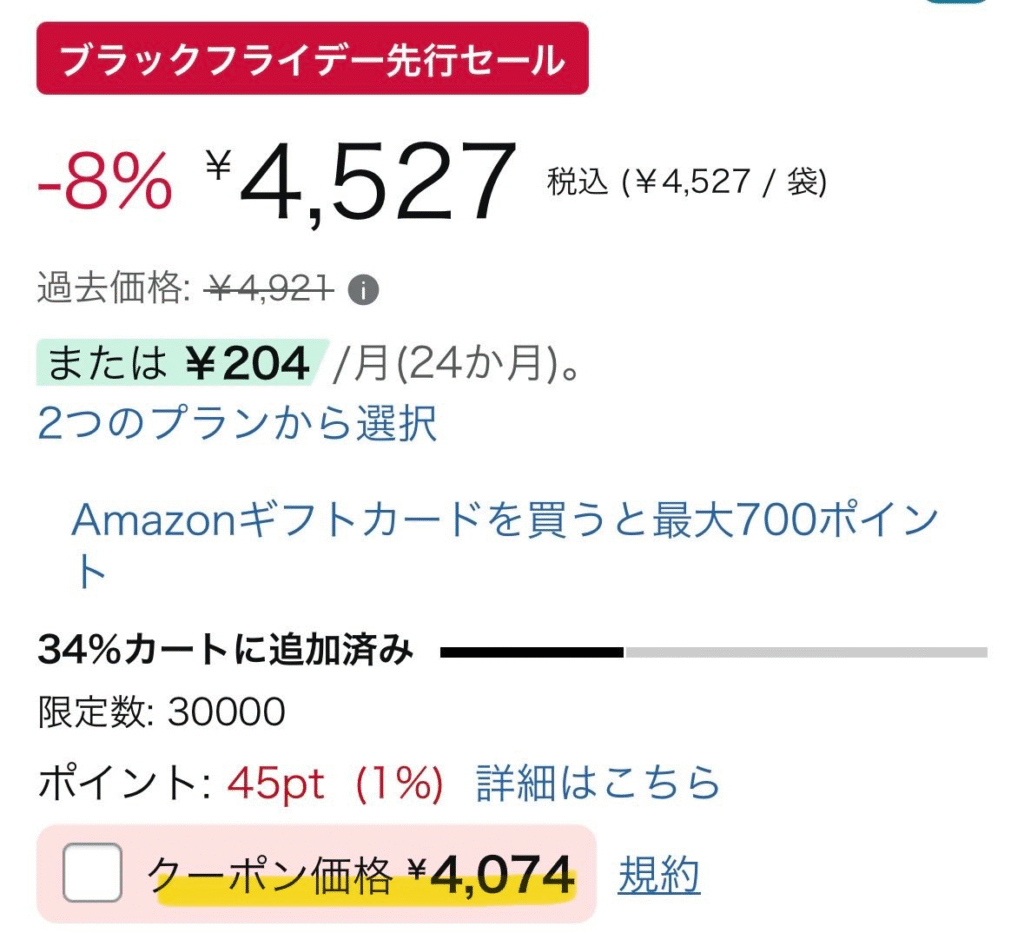
Task: Click the green ¥204 monthly payment highlight
Action: (x=180, y=364)
